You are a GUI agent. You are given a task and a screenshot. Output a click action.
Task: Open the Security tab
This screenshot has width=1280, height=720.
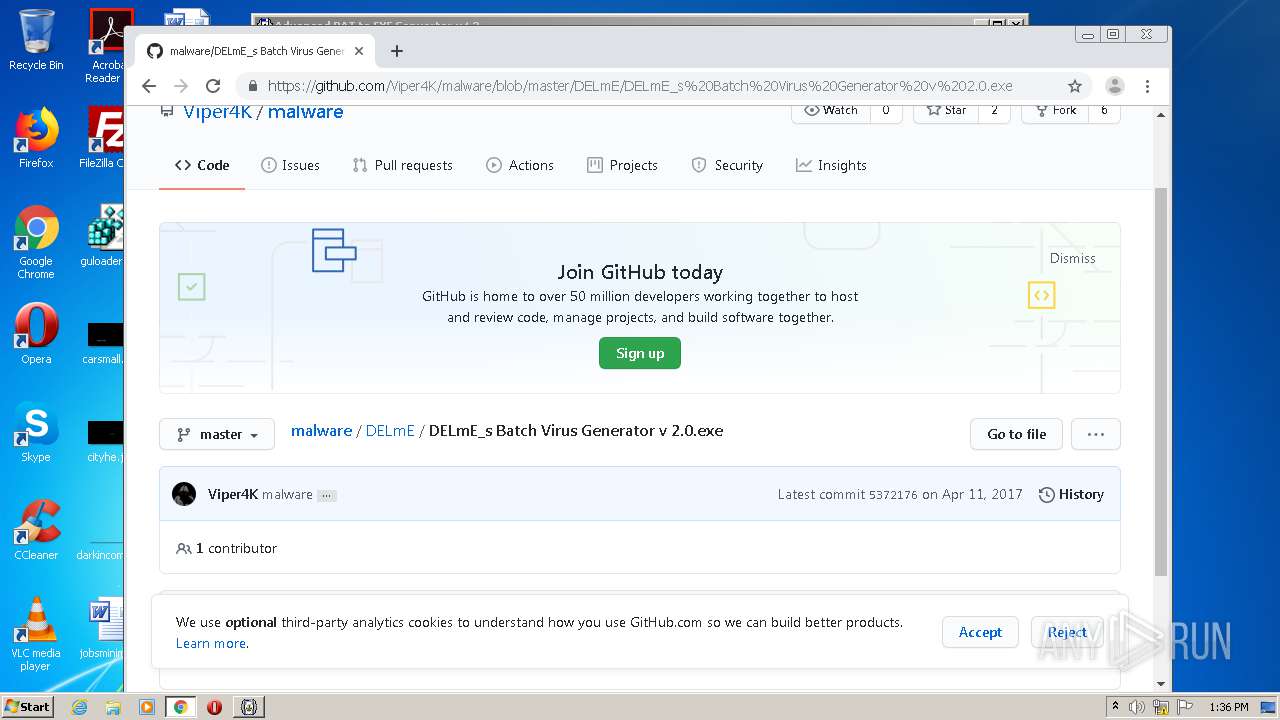[x=727, y=165]
